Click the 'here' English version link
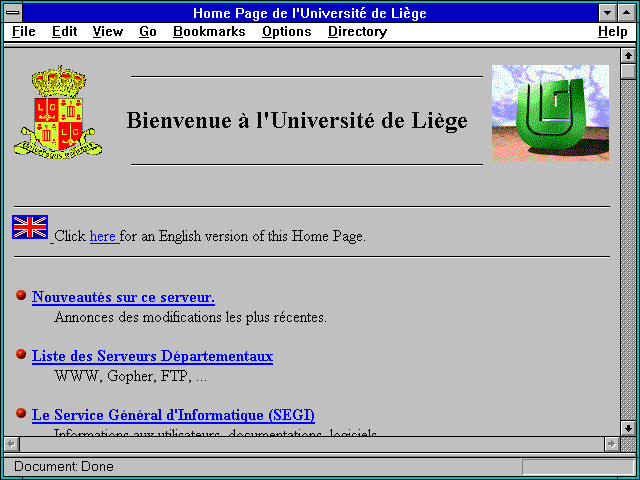The height and width of the screenshot is (480, 640). (x=103, y=236)
